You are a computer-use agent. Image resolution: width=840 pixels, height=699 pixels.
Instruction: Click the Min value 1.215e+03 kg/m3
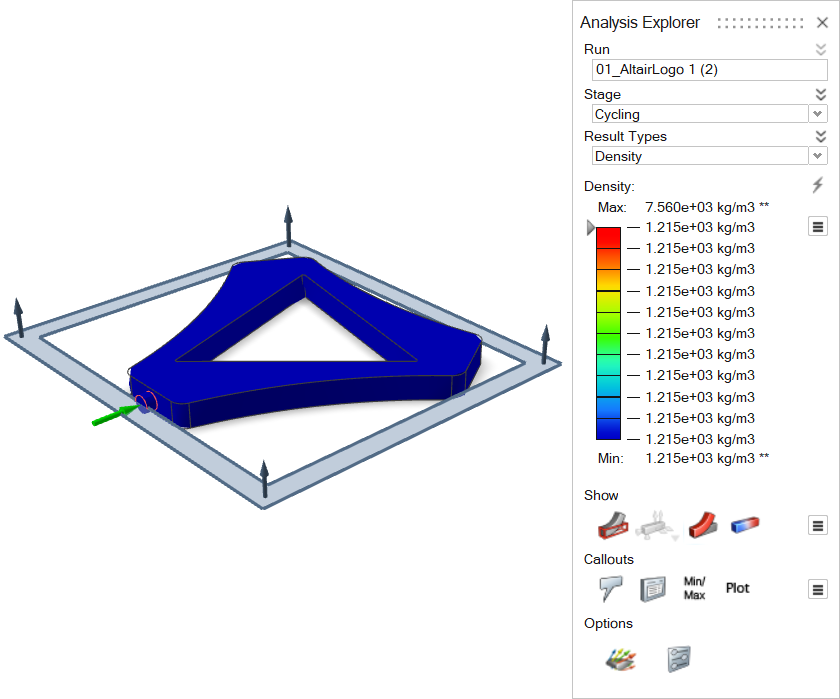[x=700, y=459]
